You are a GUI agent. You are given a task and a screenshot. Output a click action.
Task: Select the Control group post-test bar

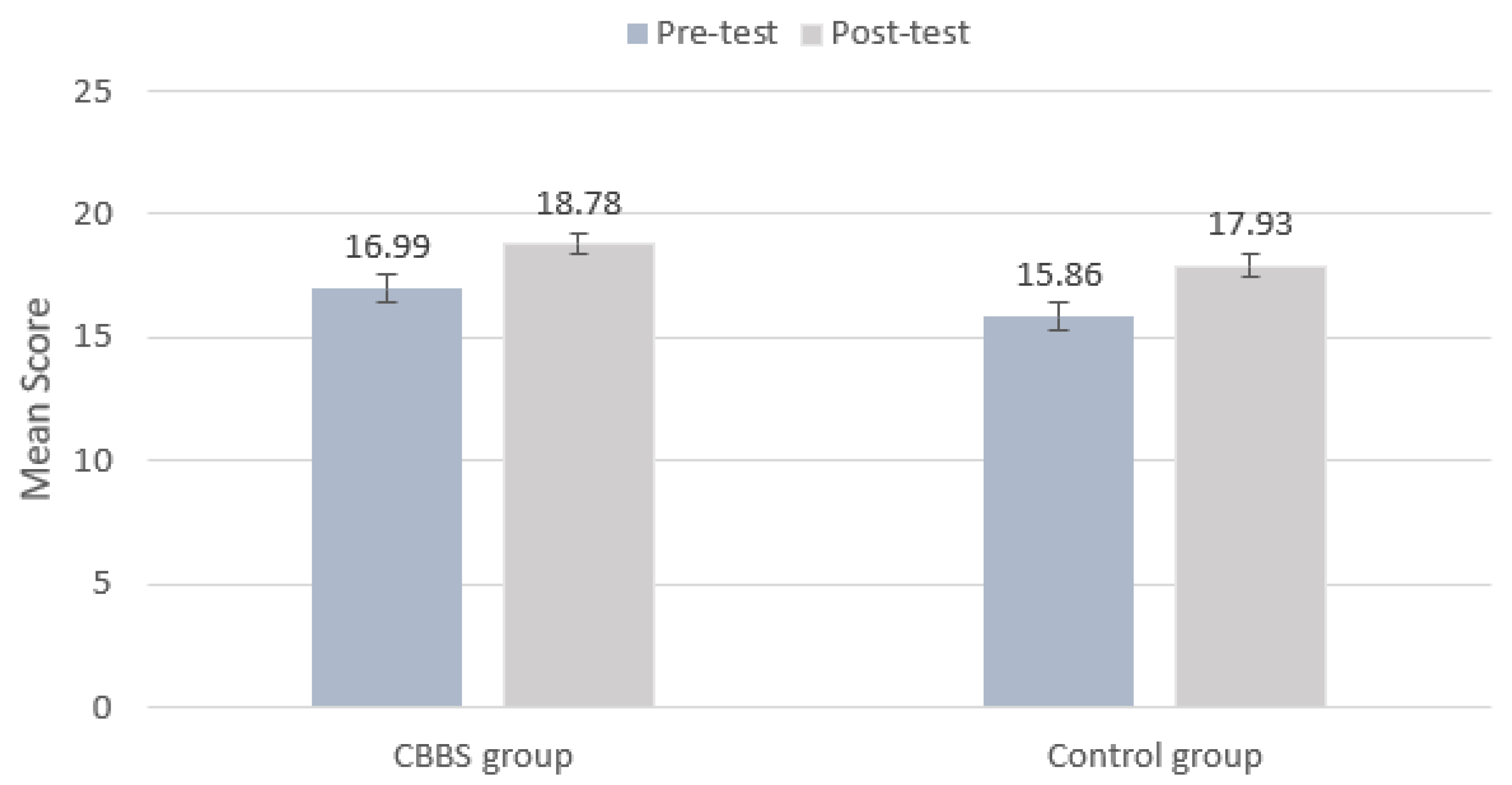click(x=1250, y=486)
